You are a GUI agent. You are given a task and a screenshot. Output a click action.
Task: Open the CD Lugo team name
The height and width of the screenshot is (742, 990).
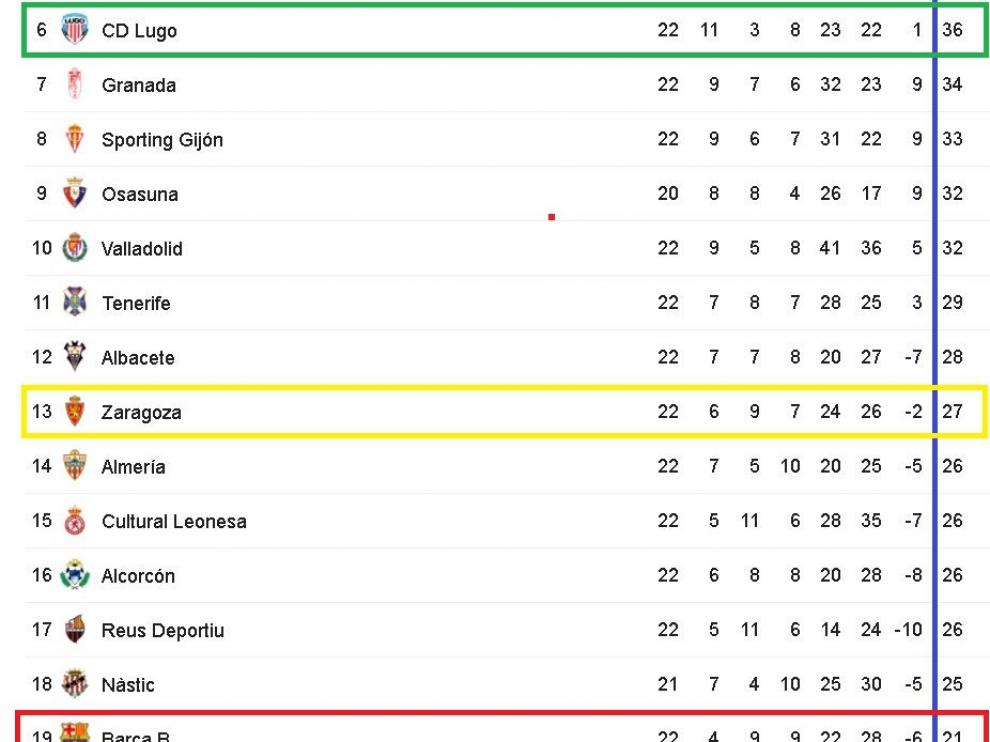click(x=139, y=31)
